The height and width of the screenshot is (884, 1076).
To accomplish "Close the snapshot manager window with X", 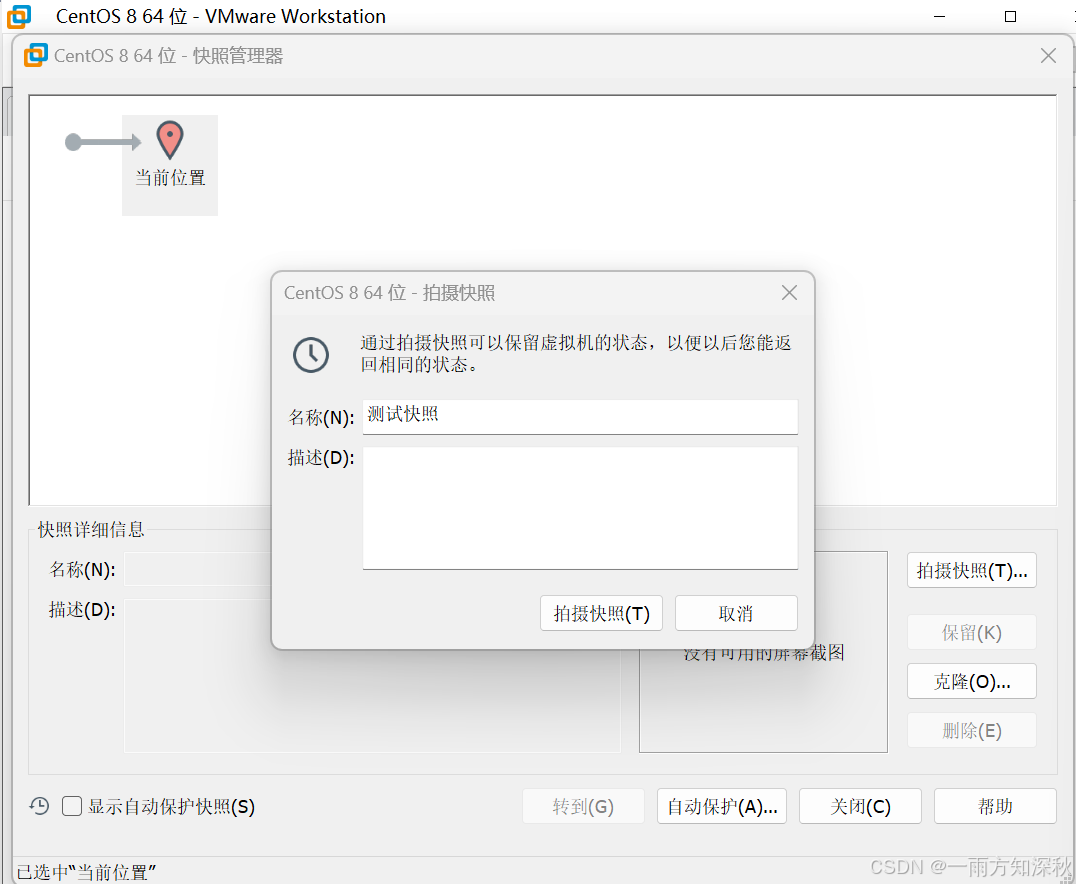I will [1048, 56].
